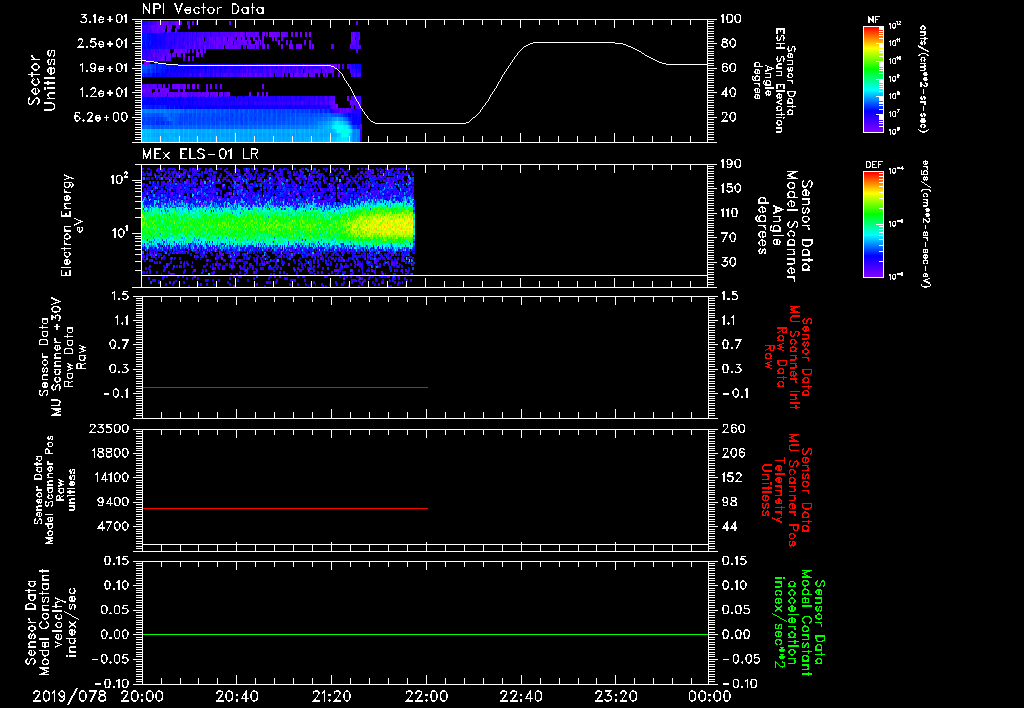Click the '9400' scanner position tick label
Viewport: 1024px width, 708px height.
tap(114, 502)
